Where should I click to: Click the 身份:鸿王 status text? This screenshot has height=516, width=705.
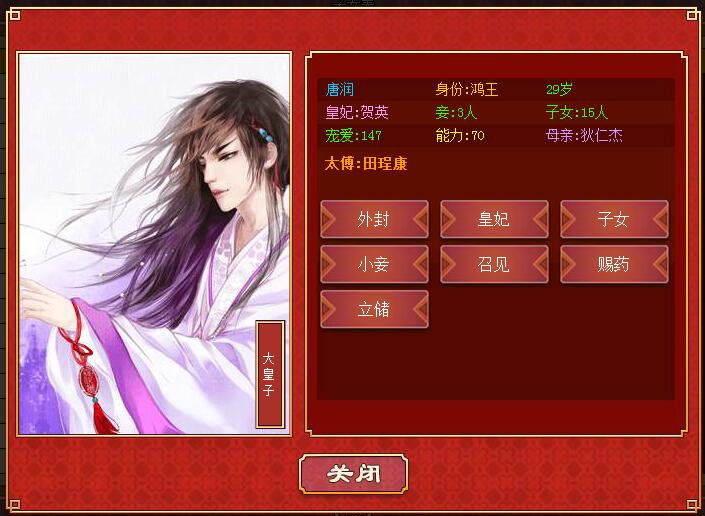pyautogui.click(x=467, y=89)
